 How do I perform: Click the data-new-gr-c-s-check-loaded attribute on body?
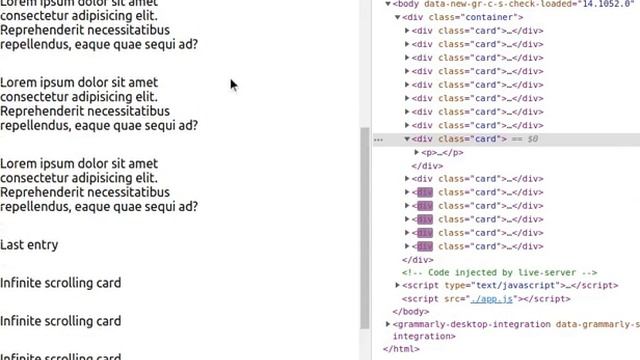point(529,4)
